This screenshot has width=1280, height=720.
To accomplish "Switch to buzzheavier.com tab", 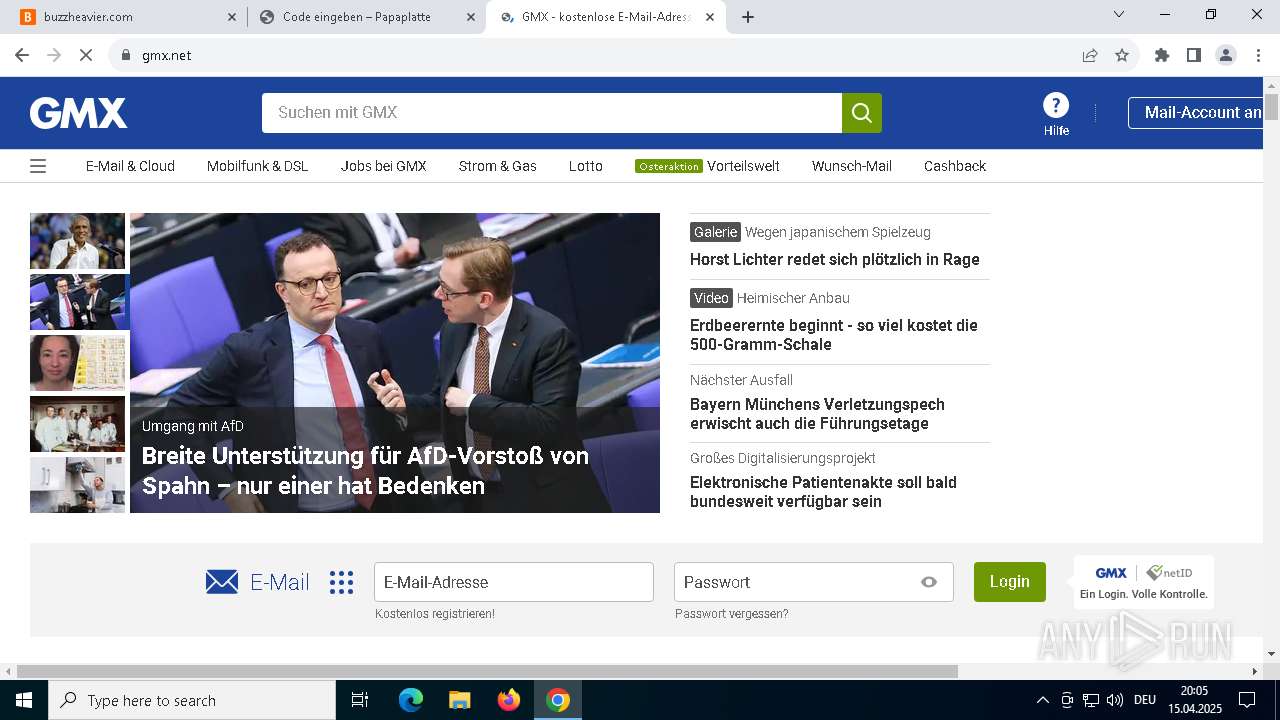I will click(x=126, y=17).
